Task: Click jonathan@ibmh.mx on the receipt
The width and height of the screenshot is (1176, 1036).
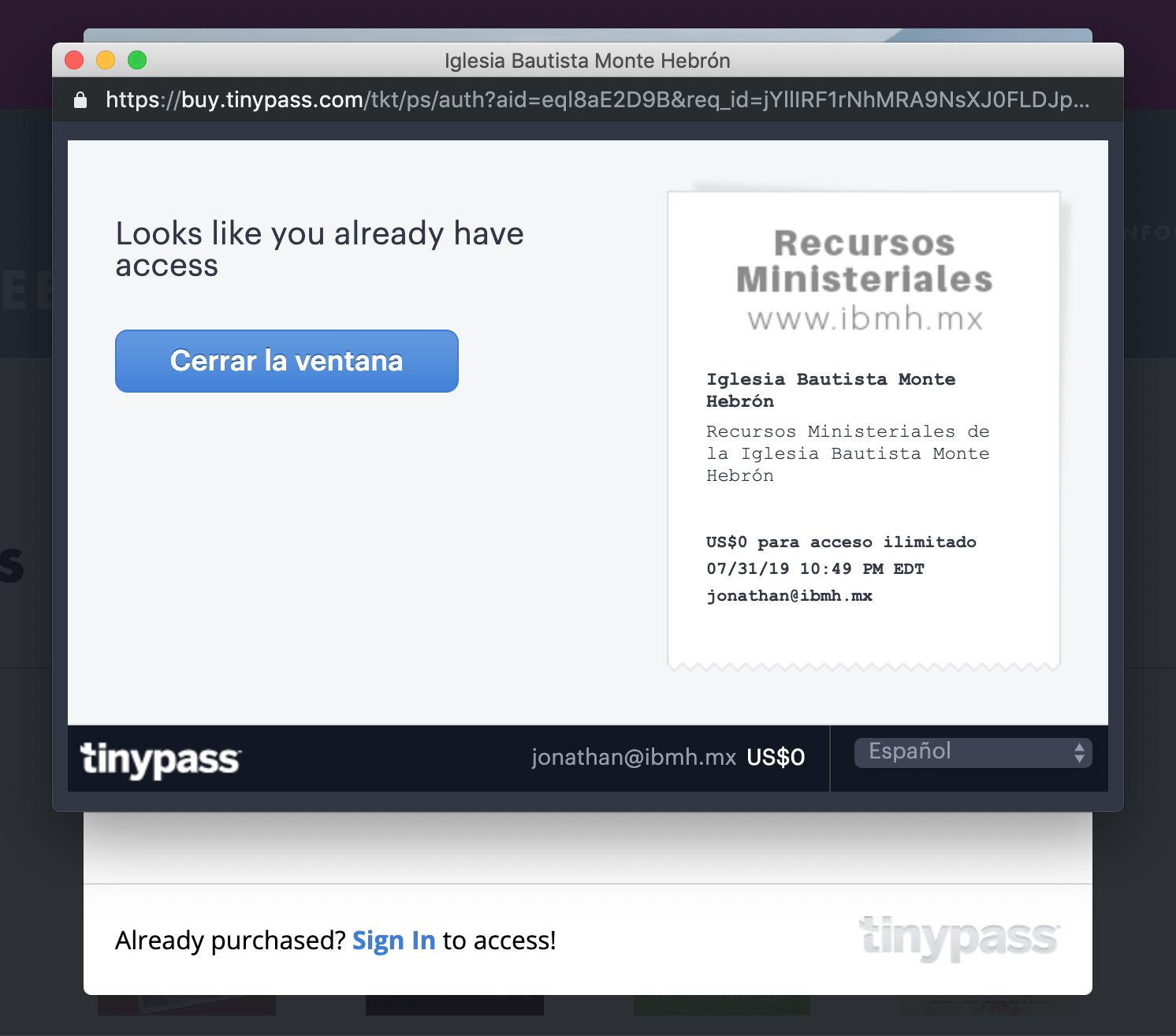Action: 789,595
